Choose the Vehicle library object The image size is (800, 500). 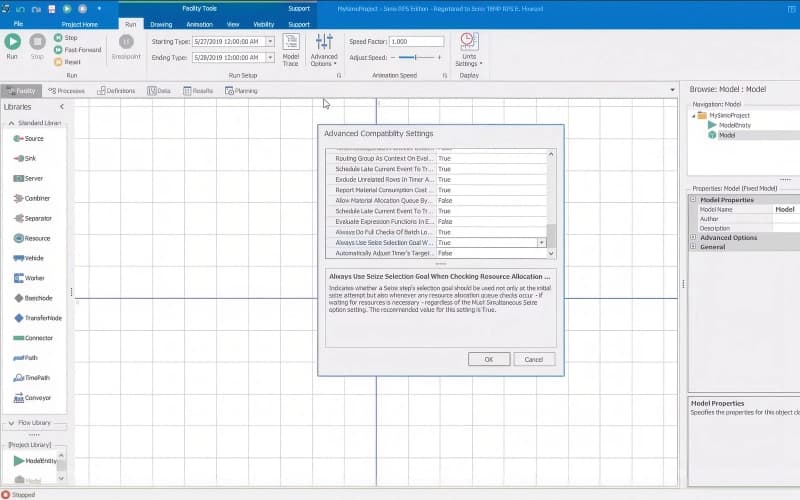pos(29,258)
